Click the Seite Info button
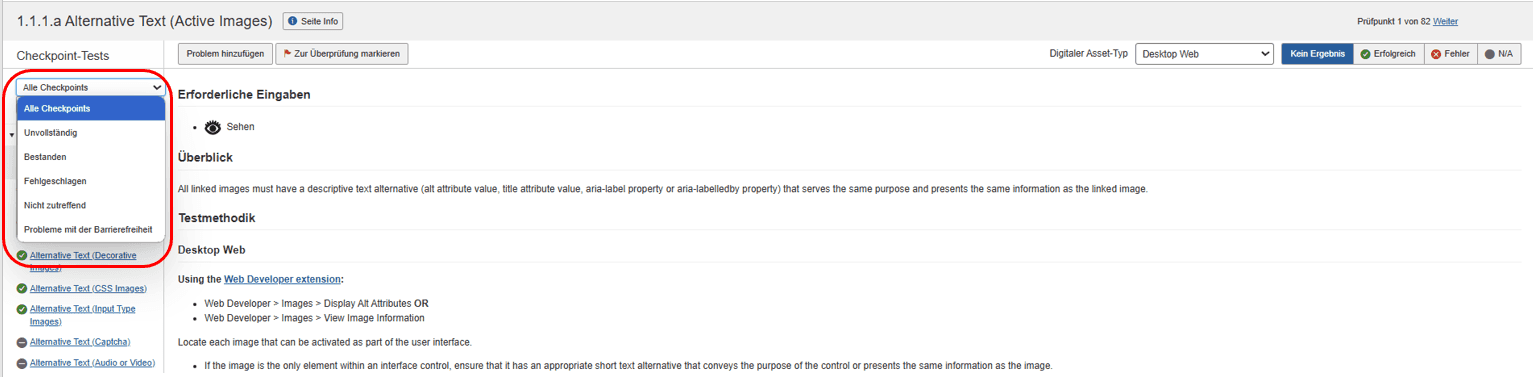The width and height of the screenshot is (1533, 377). click(313, 21)
